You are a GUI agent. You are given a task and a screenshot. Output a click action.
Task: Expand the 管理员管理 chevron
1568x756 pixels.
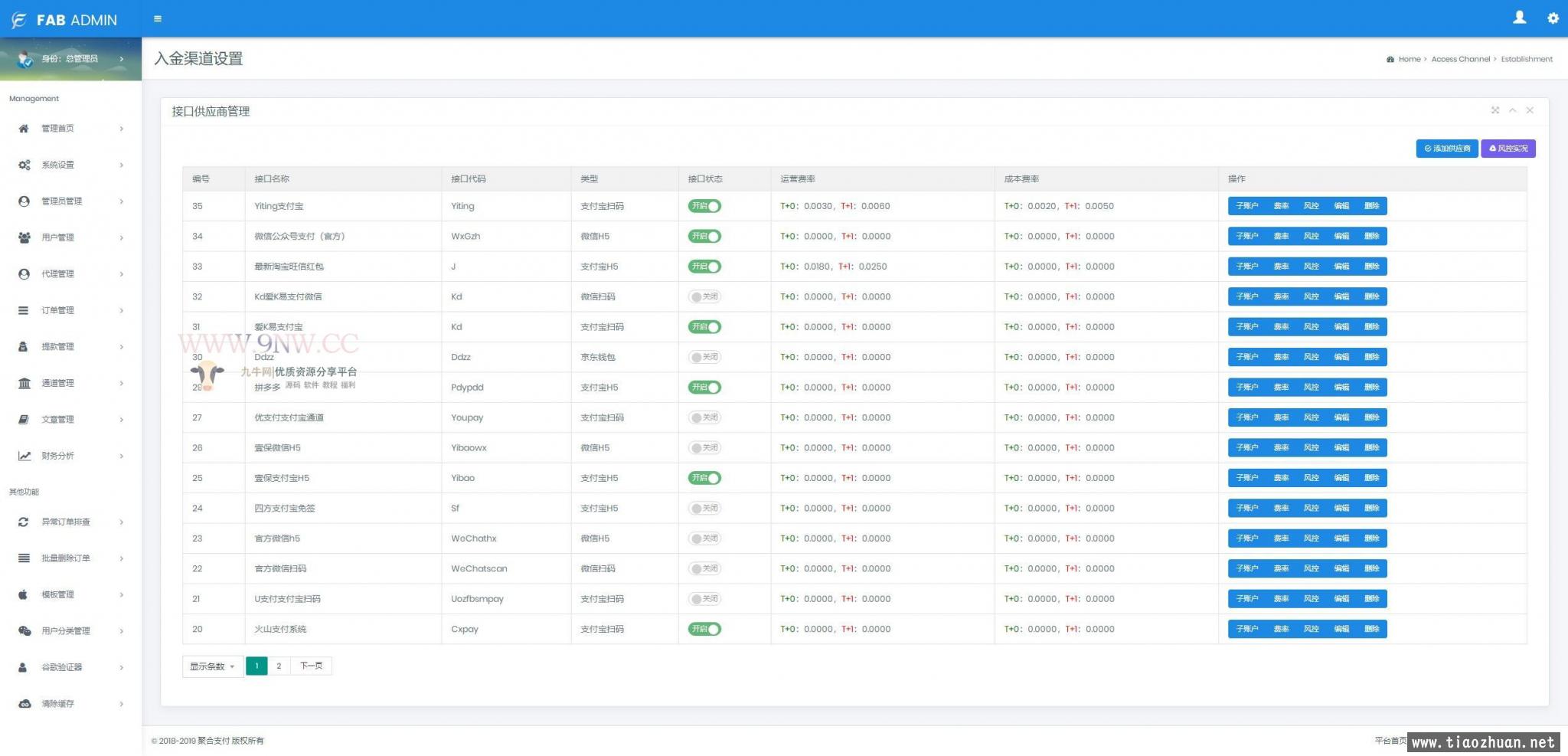point(122,201)
